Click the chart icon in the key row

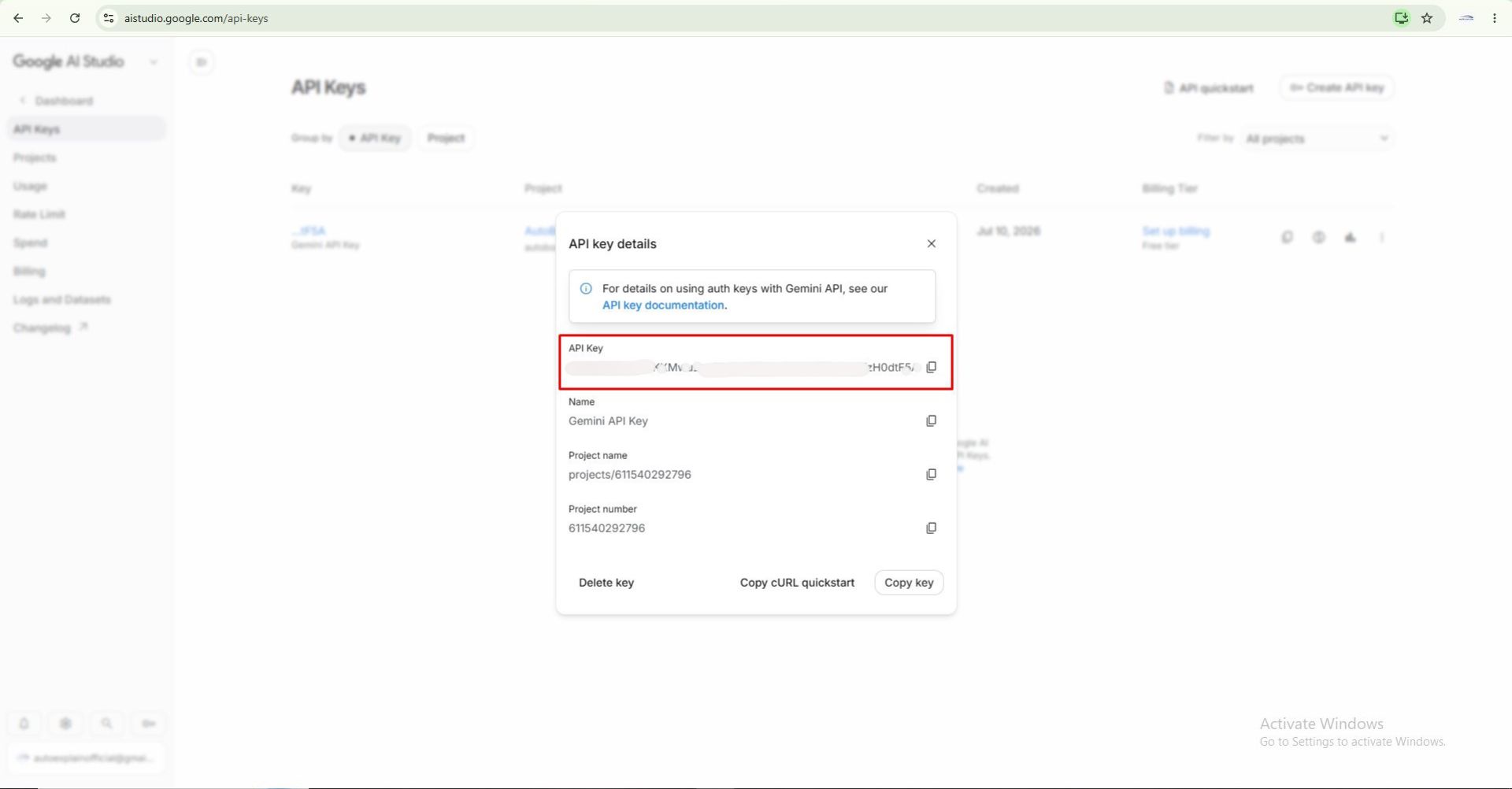tap(1350, 237)
